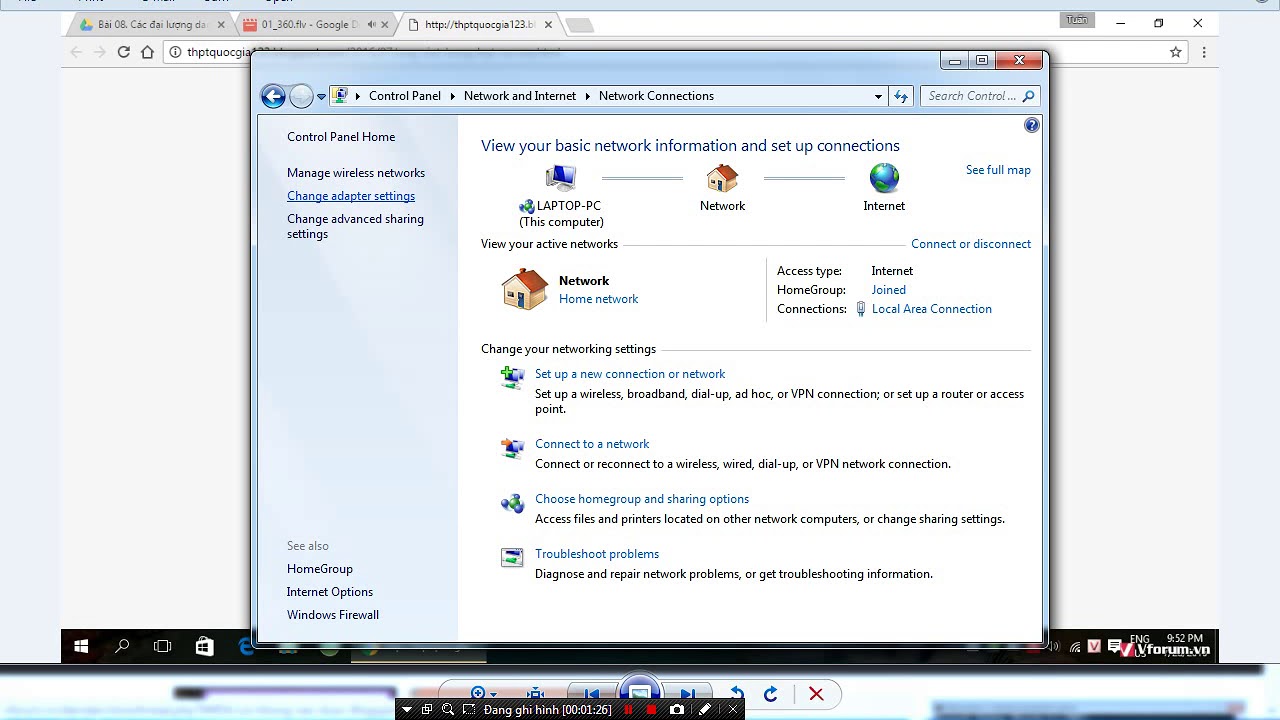Click Set up a new connection or network
This screenshot has height=720, width=1280.
630,374
